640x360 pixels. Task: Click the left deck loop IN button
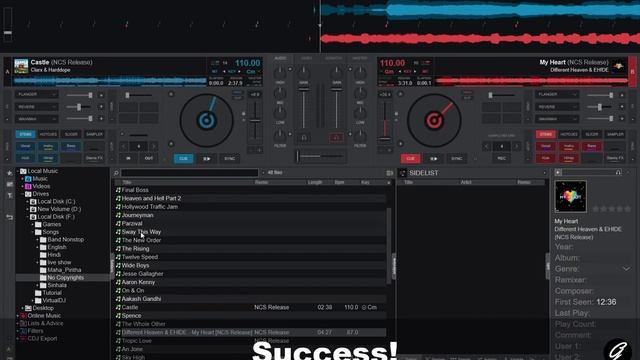[x=128, y=158]
